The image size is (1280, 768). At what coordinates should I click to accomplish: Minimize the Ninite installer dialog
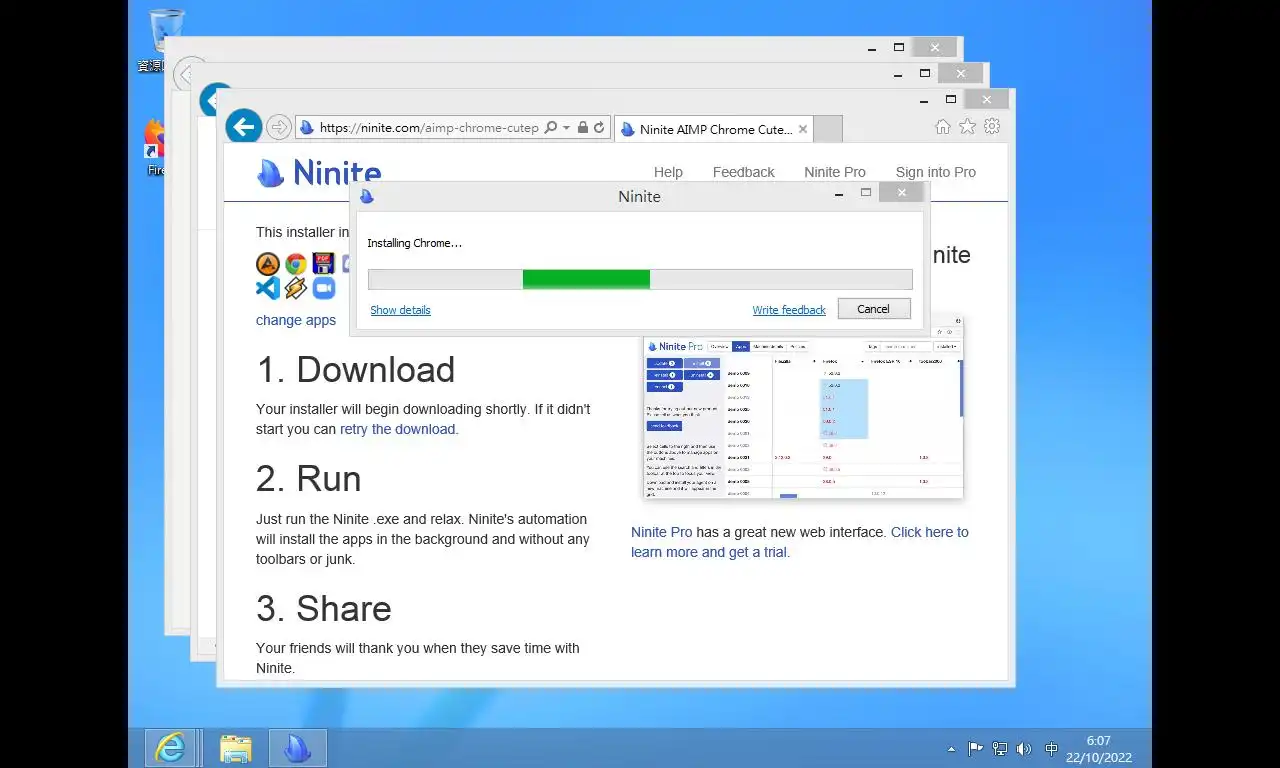pyautogui.click(x=839, y=193)
